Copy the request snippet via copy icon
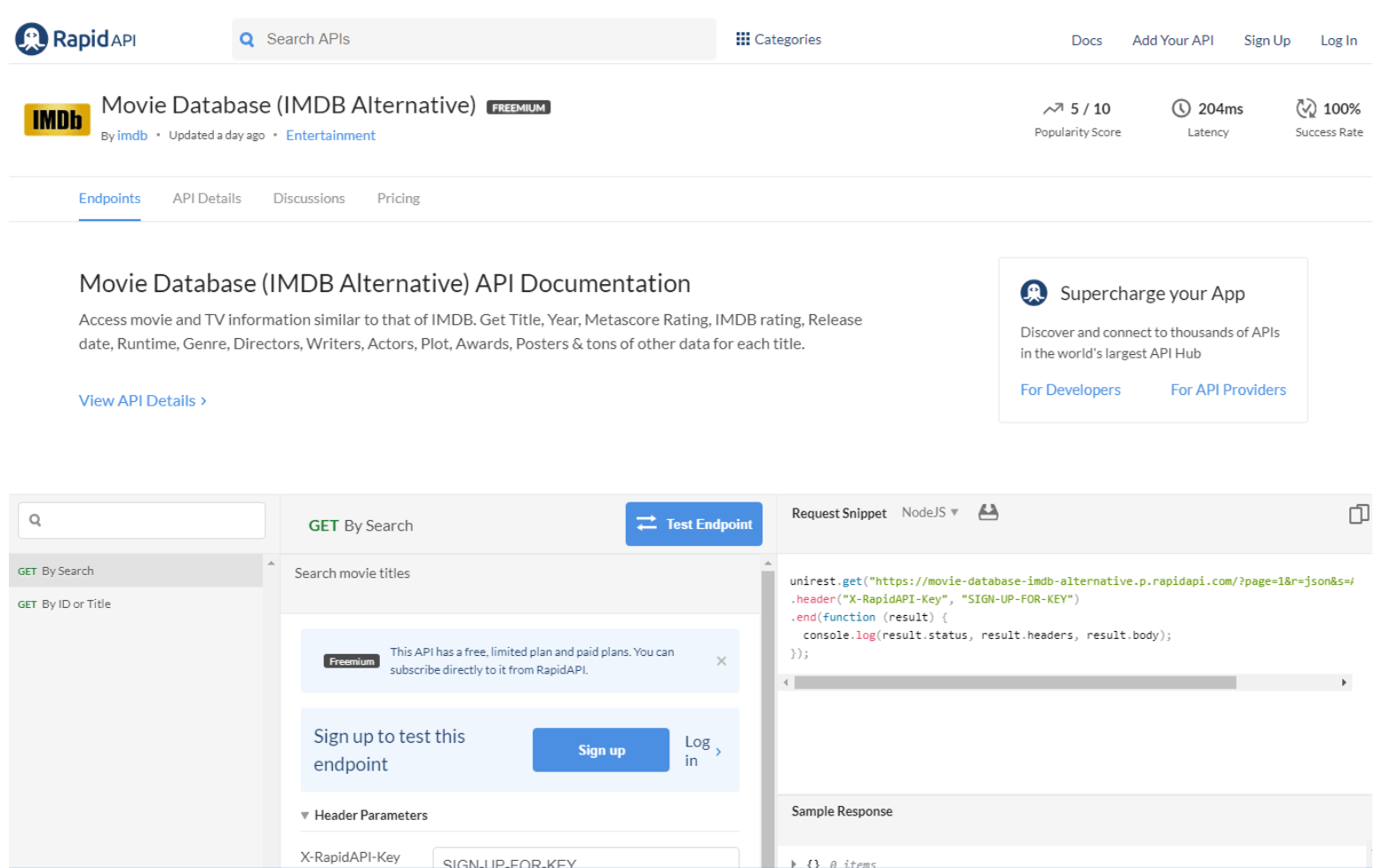 pyautogui.click(x=1359, y=514)
